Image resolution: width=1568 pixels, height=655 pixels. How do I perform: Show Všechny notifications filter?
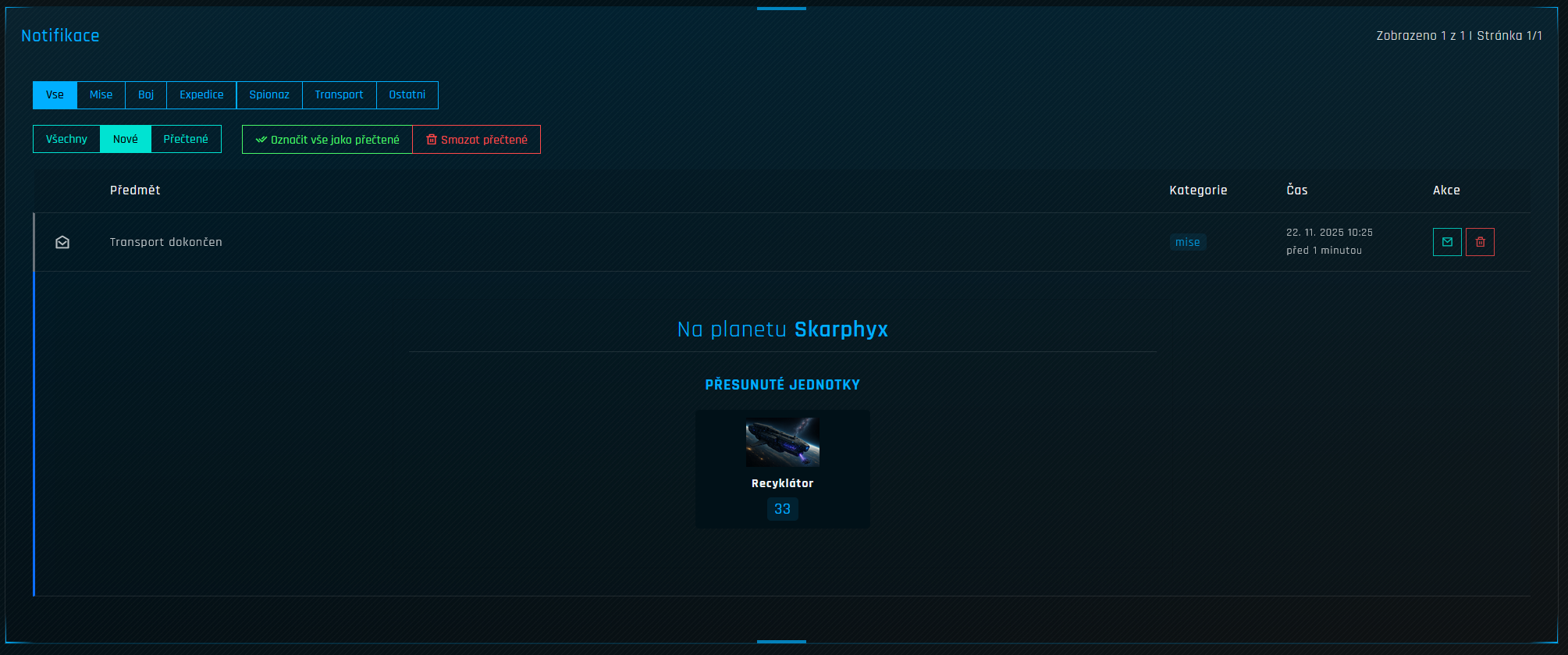coord(66,139)
